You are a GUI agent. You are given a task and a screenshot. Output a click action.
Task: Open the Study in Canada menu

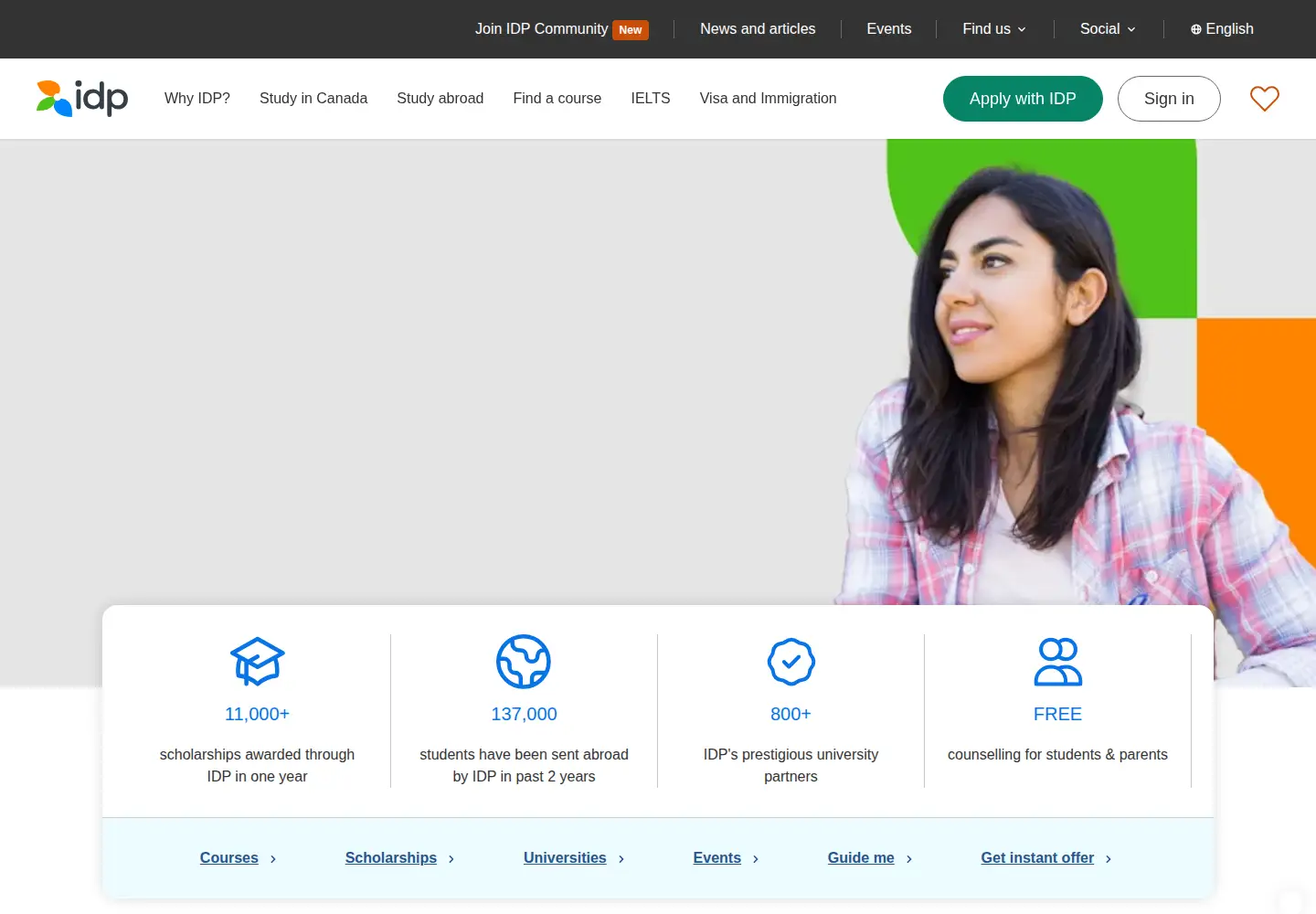point(313,98)
